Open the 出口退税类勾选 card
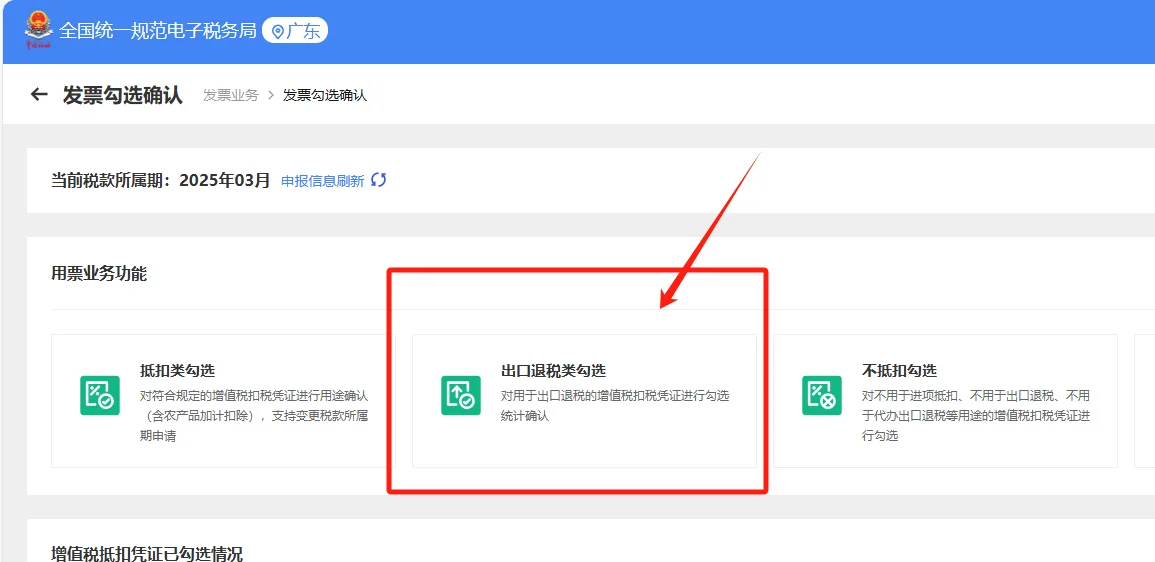 [x=584, y=401]
